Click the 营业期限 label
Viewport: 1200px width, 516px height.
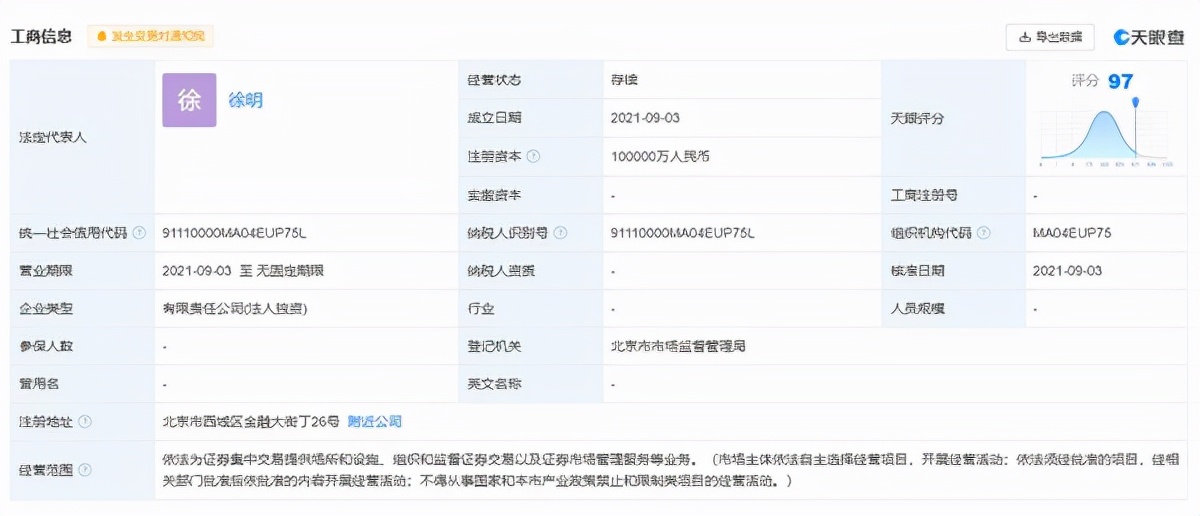(45, 271)
